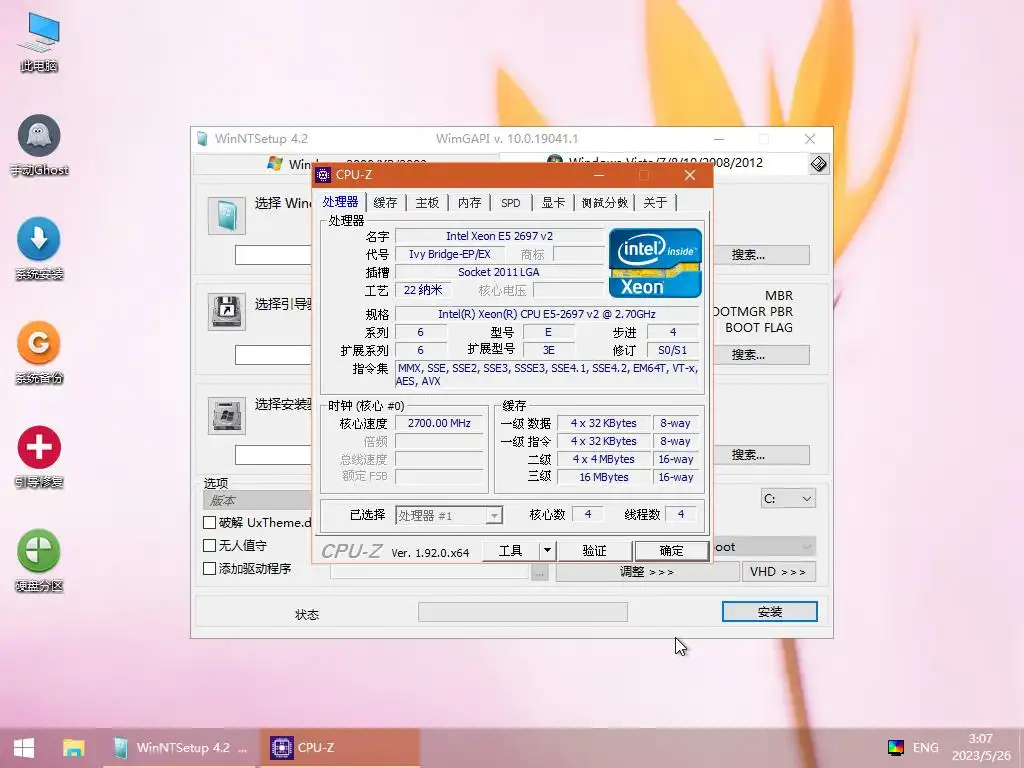Click the 版本 edition field in WinNTSetup
Image resolution: width=1024 pixels, height=768 pixels.
258,500
